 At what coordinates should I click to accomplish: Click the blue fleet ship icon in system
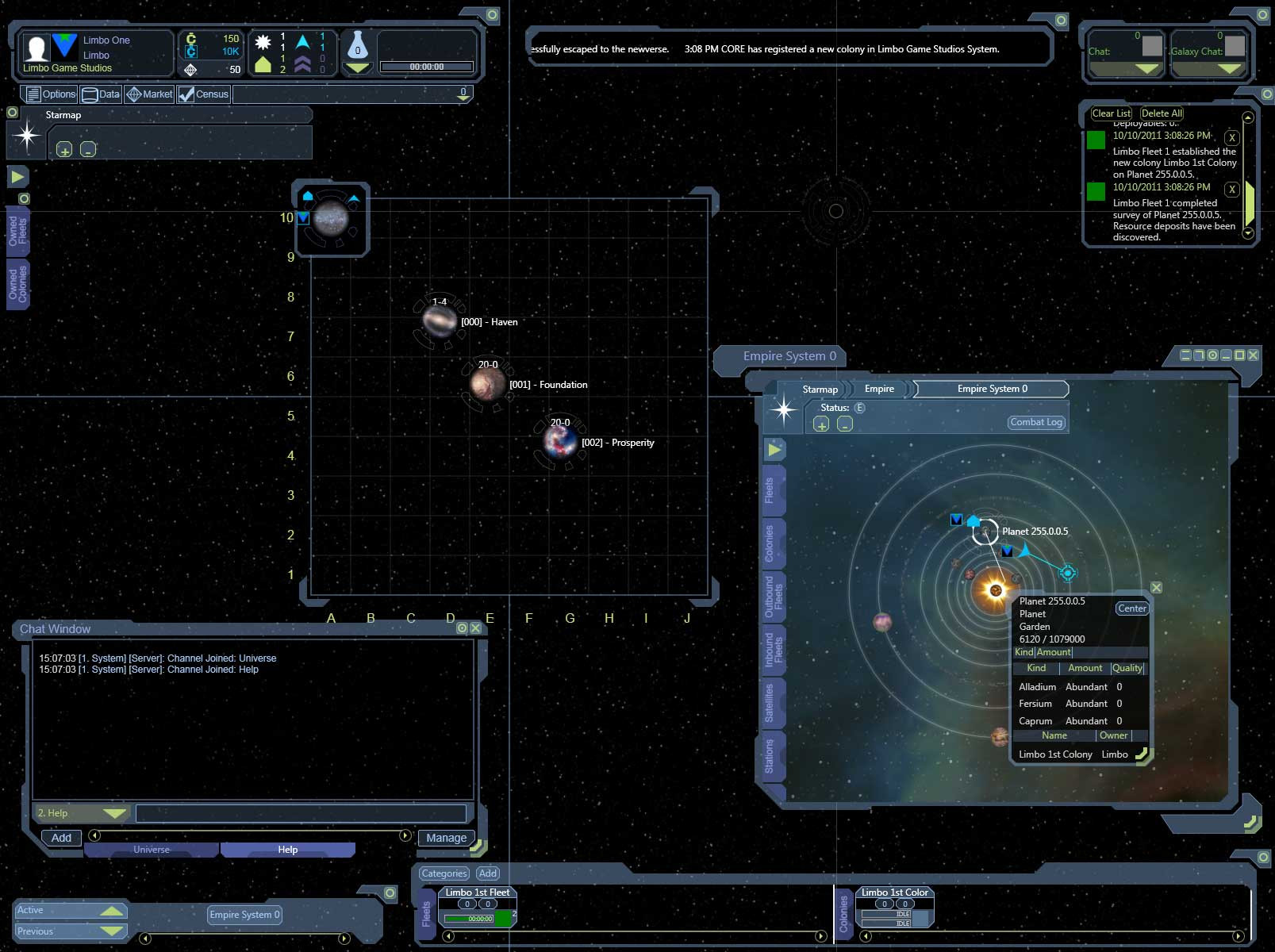1023,550
